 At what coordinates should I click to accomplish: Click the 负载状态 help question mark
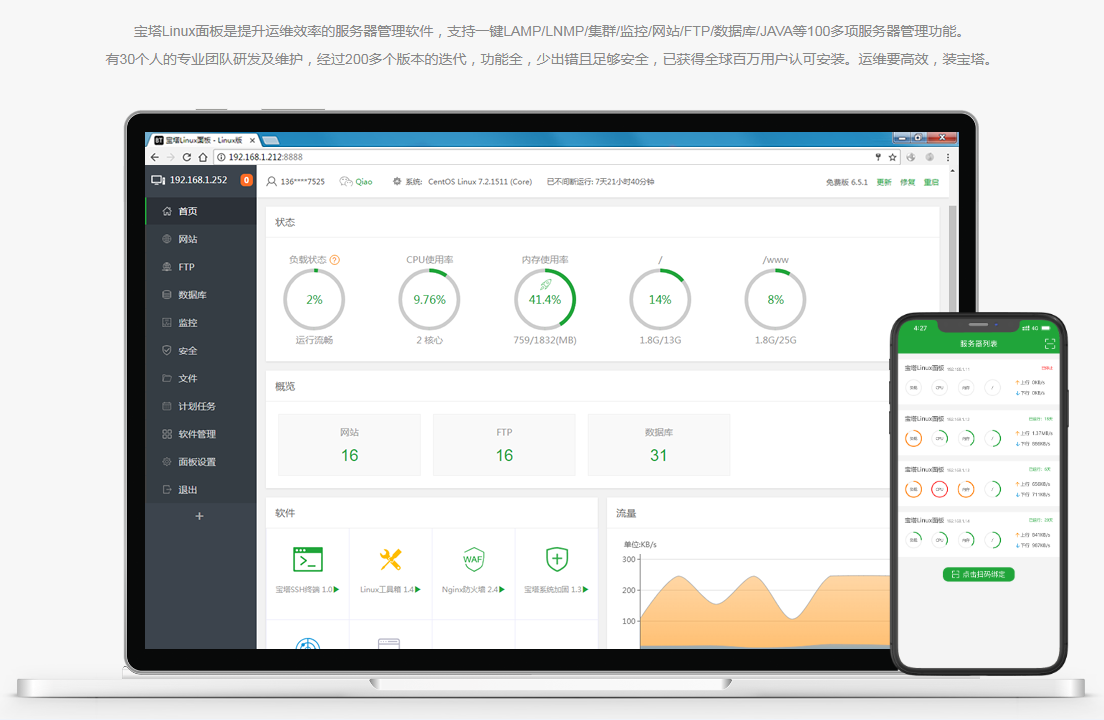pyautogui.click(x=335, y=260)
